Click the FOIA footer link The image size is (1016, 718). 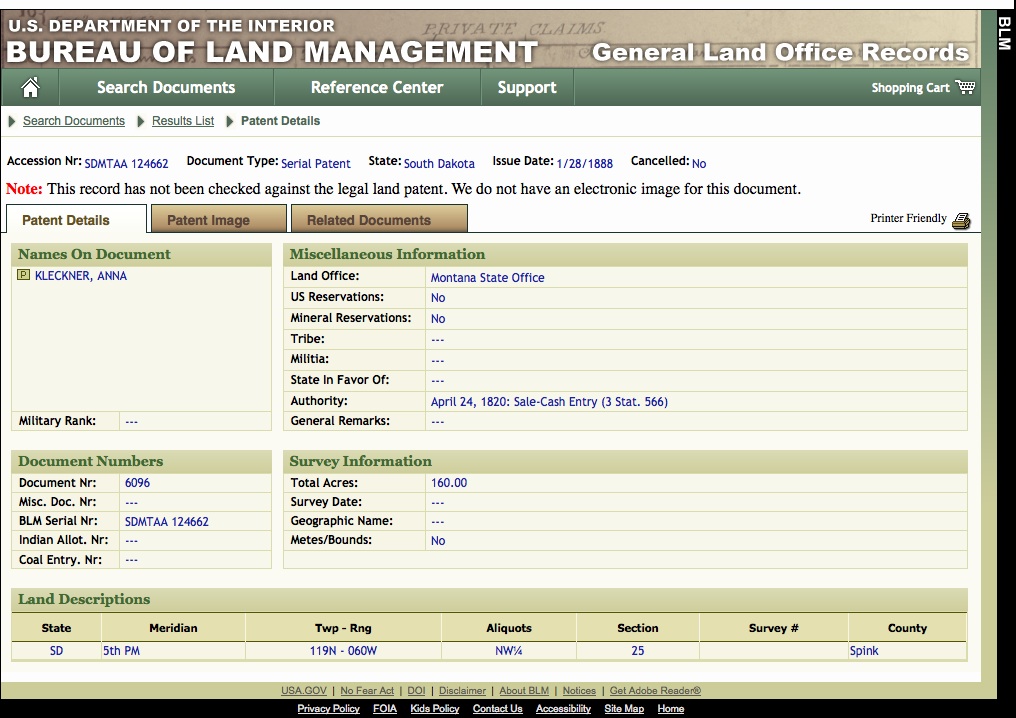[385, 709]
